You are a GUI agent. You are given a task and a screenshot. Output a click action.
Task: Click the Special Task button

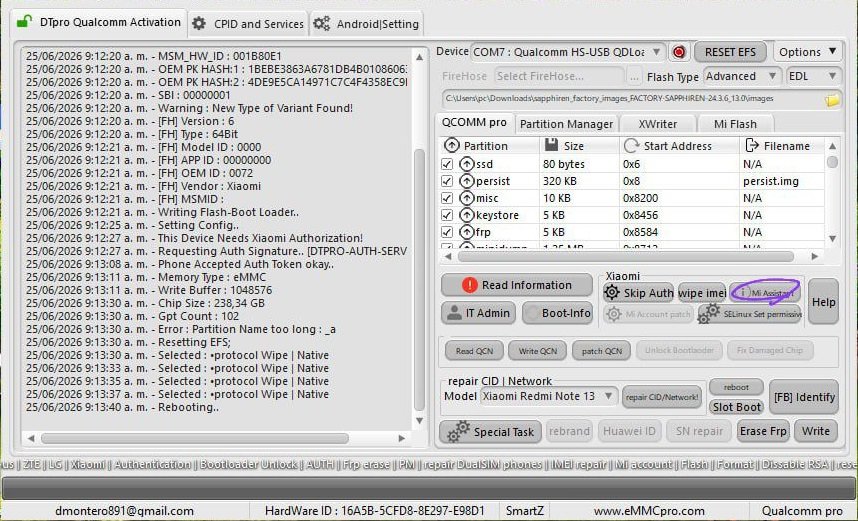[490, 431]
